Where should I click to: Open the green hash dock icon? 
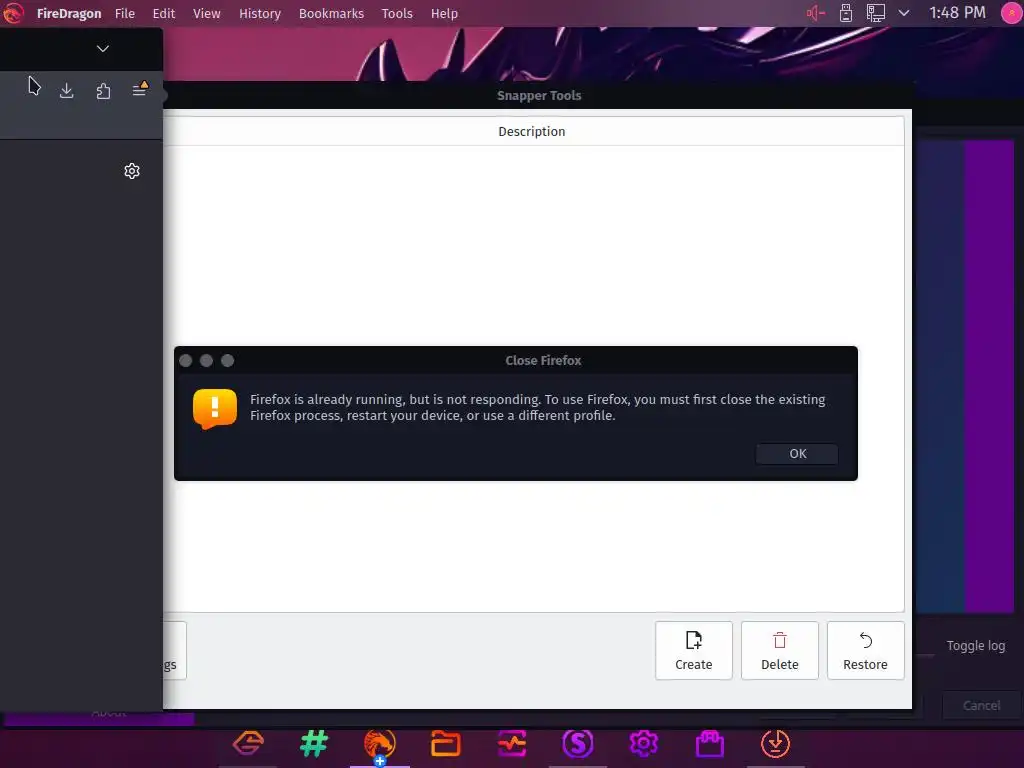tap(314, 743)
